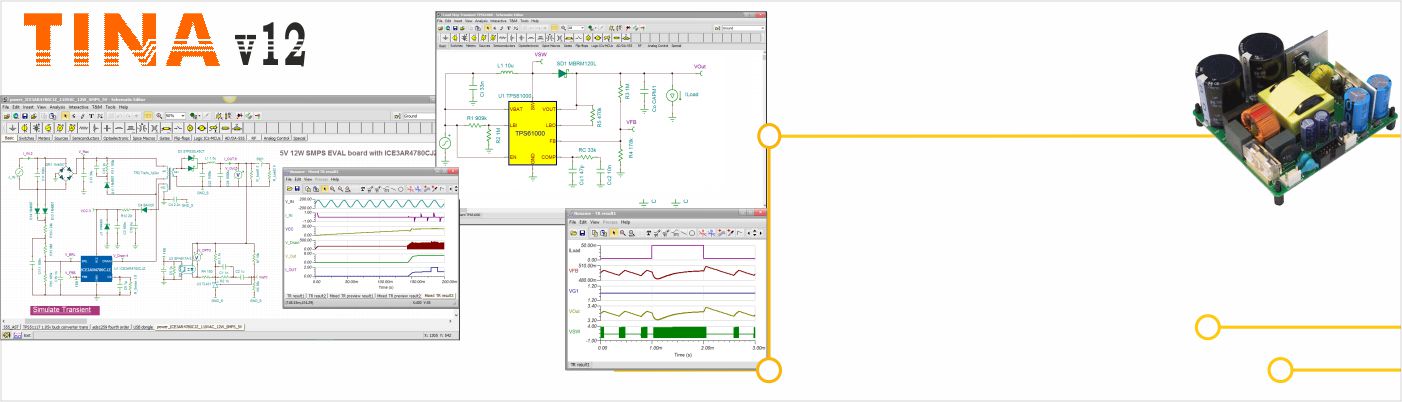
Task: Open Tools menu in the power_ICE3AR4780CJZ schematic editor
Action: [111, 107]
